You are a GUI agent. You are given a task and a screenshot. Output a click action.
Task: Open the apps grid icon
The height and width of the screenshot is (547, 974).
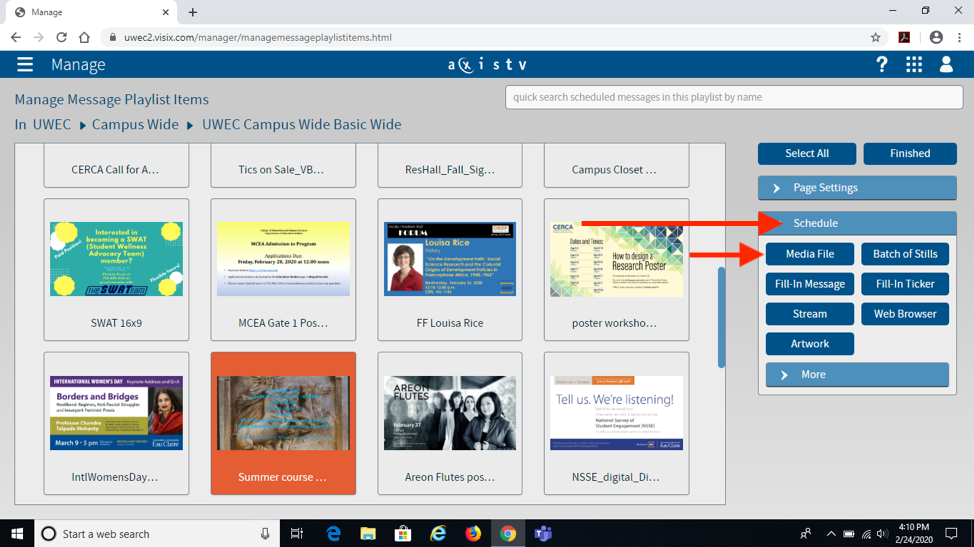coord(914,65)
